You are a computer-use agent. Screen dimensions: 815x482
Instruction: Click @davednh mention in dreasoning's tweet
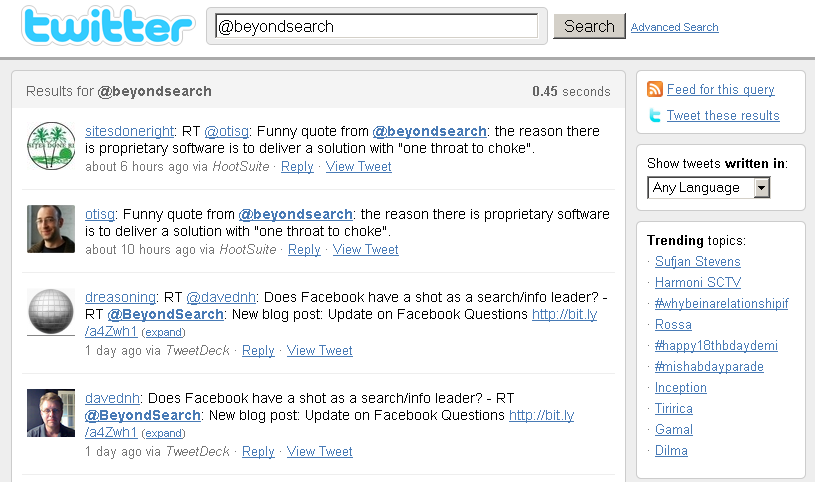pos(221,297)
